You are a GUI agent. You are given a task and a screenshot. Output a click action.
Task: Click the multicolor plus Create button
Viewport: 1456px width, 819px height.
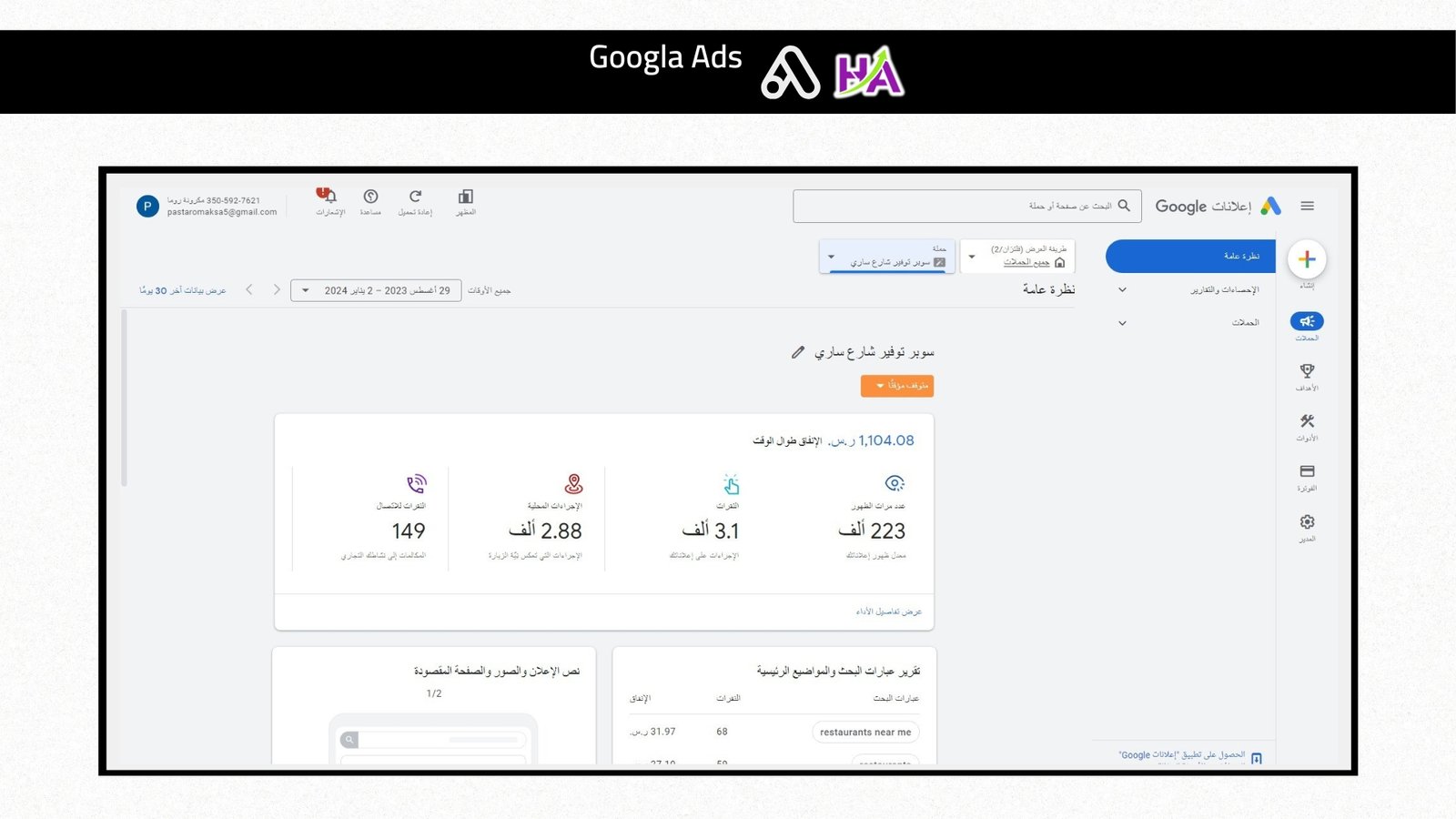click(x=1307, y=259)
